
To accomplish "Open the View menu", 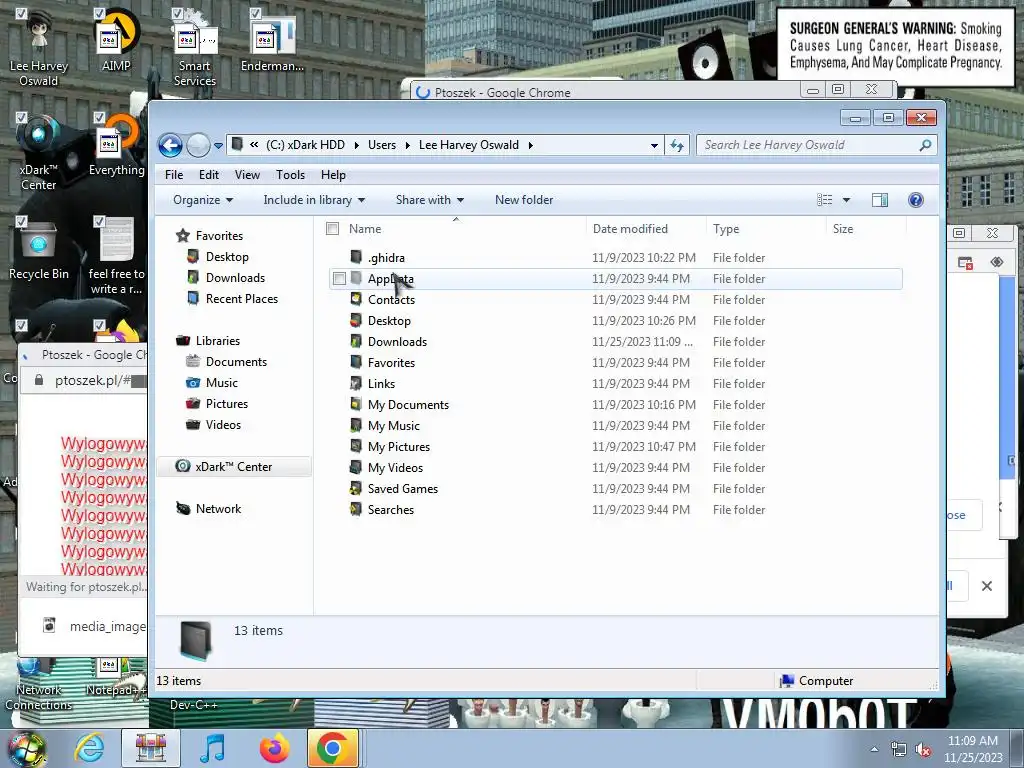I will pos(248,175).
